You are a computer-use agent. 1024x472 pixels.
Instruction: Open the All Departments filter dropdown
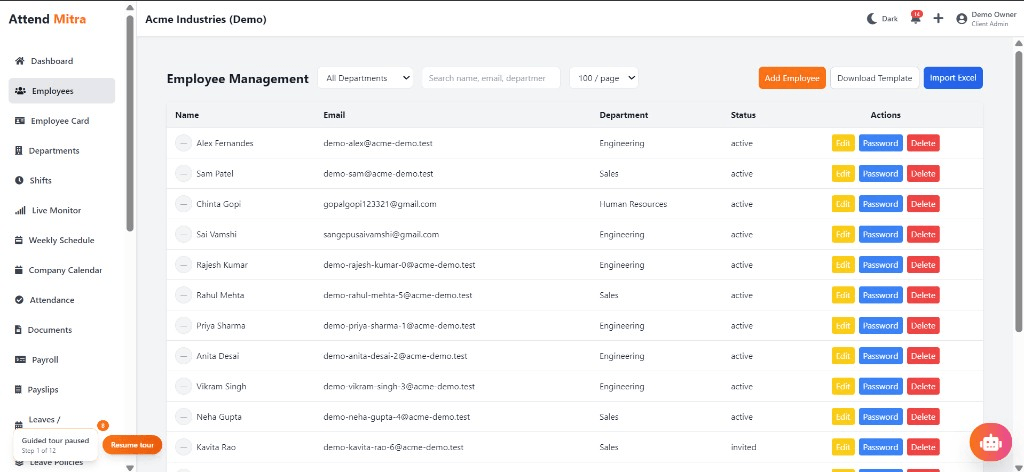click(366, 78)
